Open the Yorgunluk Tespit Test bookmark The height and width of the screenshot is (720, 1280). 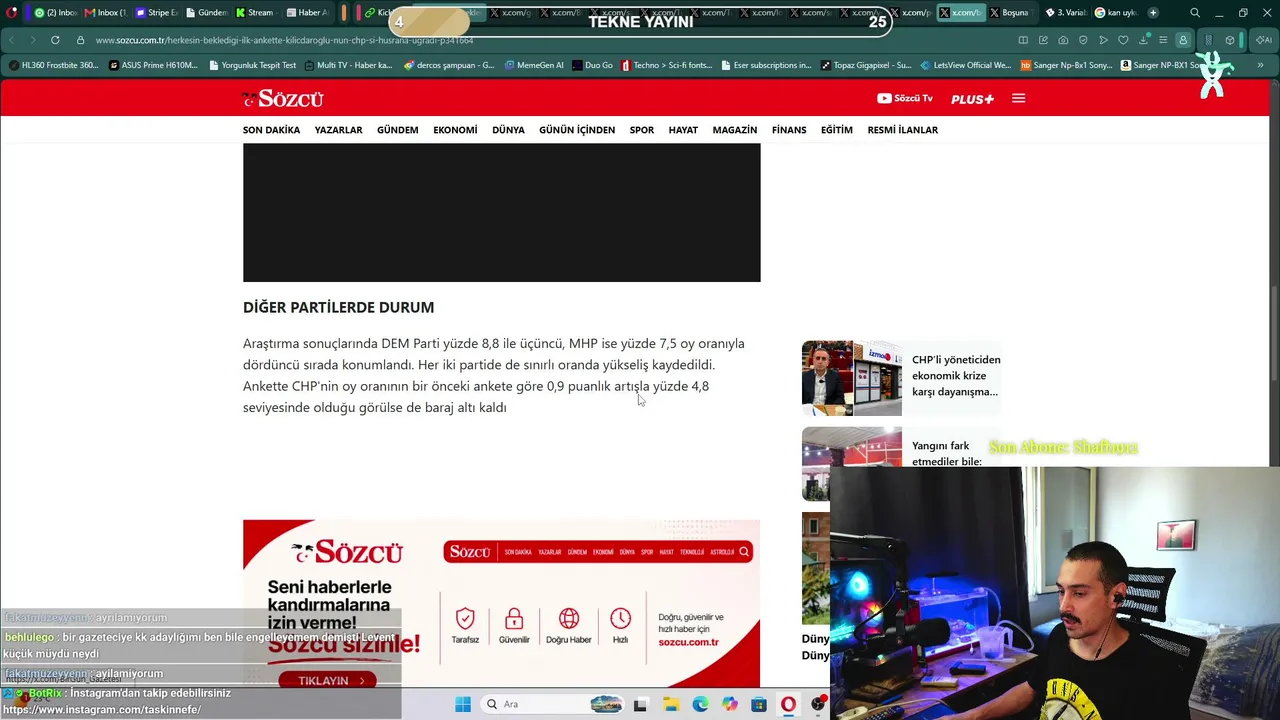(253, 65)
